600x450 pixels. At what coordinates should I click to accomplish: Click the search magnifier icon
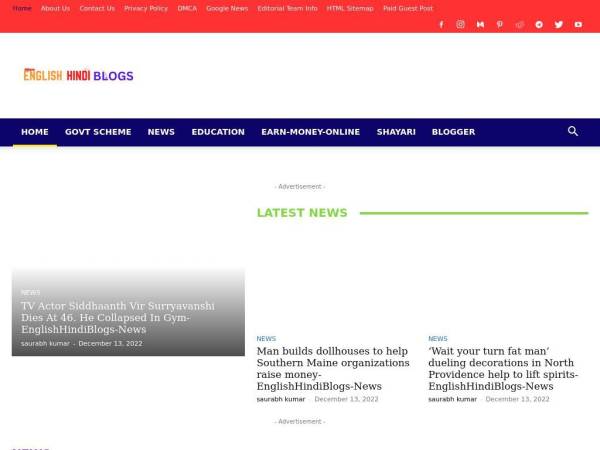tap(573, 131)
